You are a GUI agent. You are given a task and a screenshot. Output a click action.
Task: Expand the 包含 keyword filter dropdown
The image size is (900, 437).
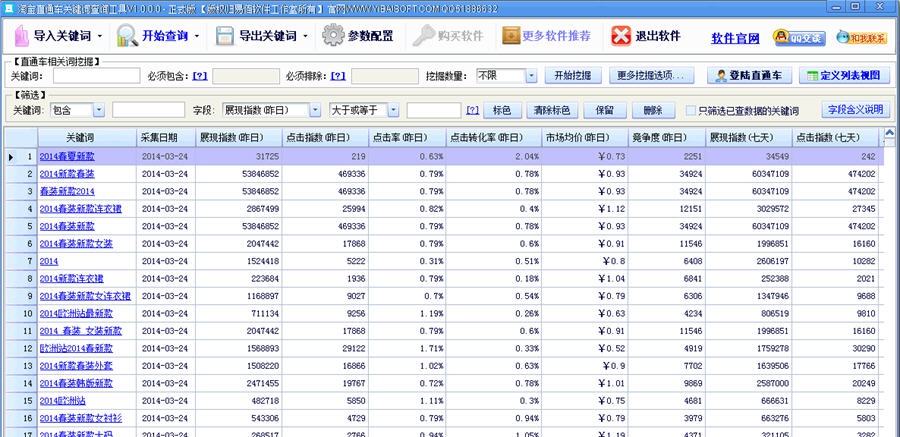click(x=99, y=110)
